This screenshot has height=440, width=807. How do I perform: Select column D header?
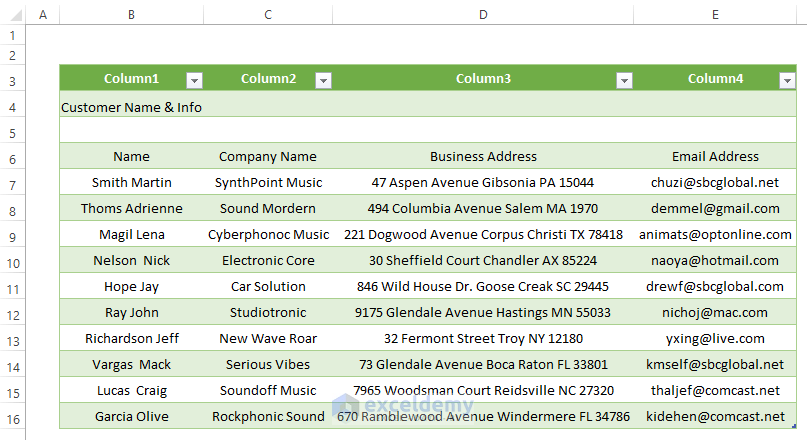[483, 14]
